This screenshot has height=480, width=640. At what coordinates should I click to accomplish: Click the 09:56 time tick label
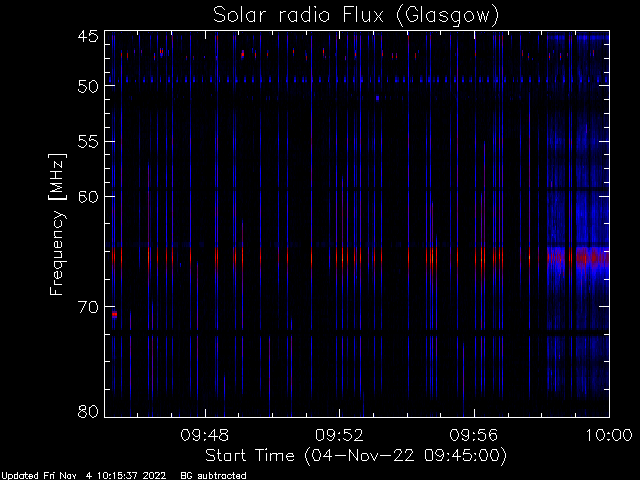473,435
